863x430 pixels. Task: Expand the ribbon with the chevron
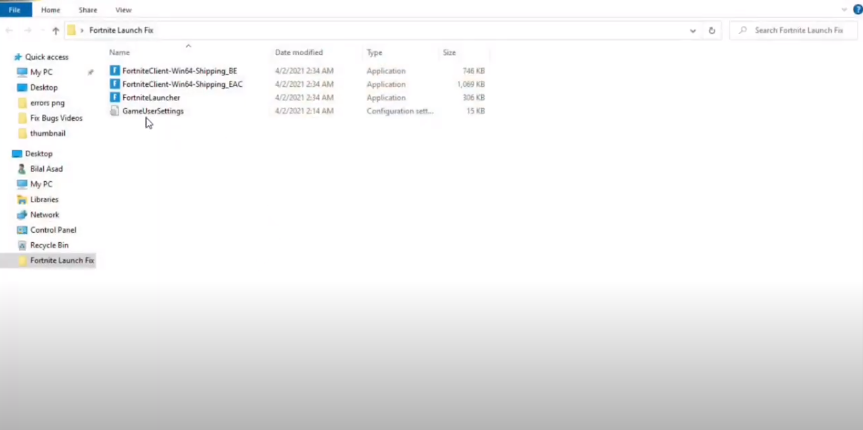[844, 9]
